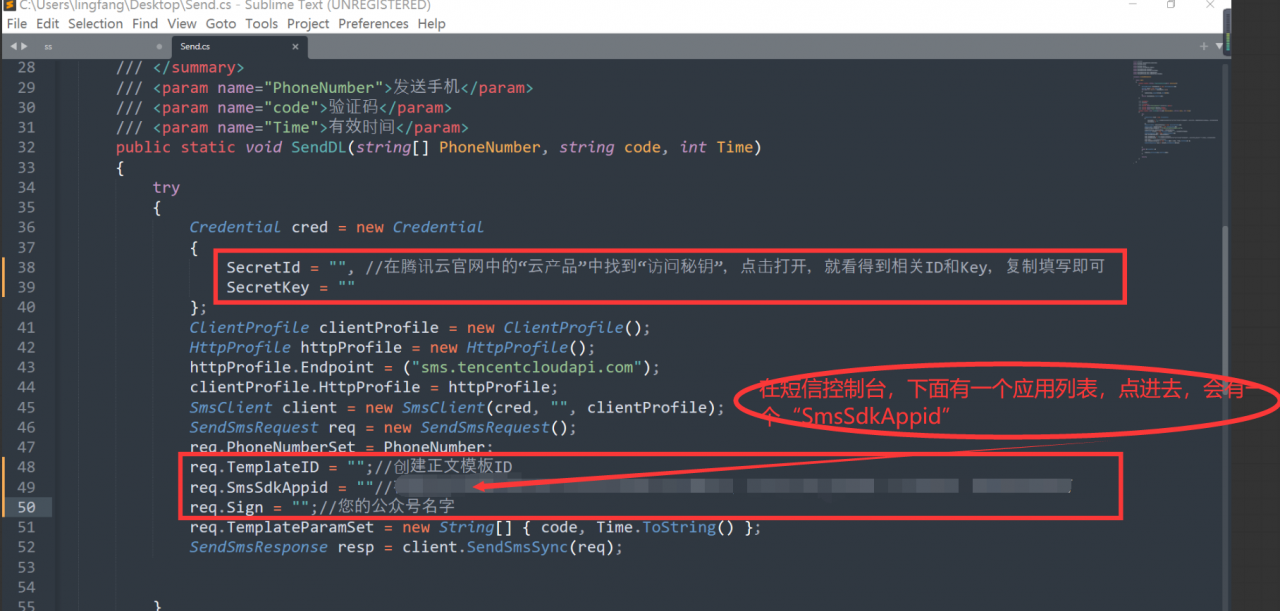Restore down the Sublime Text window
Image resolution: width=1280 pixels, height=611 pixels.
tap(1171, 5)
